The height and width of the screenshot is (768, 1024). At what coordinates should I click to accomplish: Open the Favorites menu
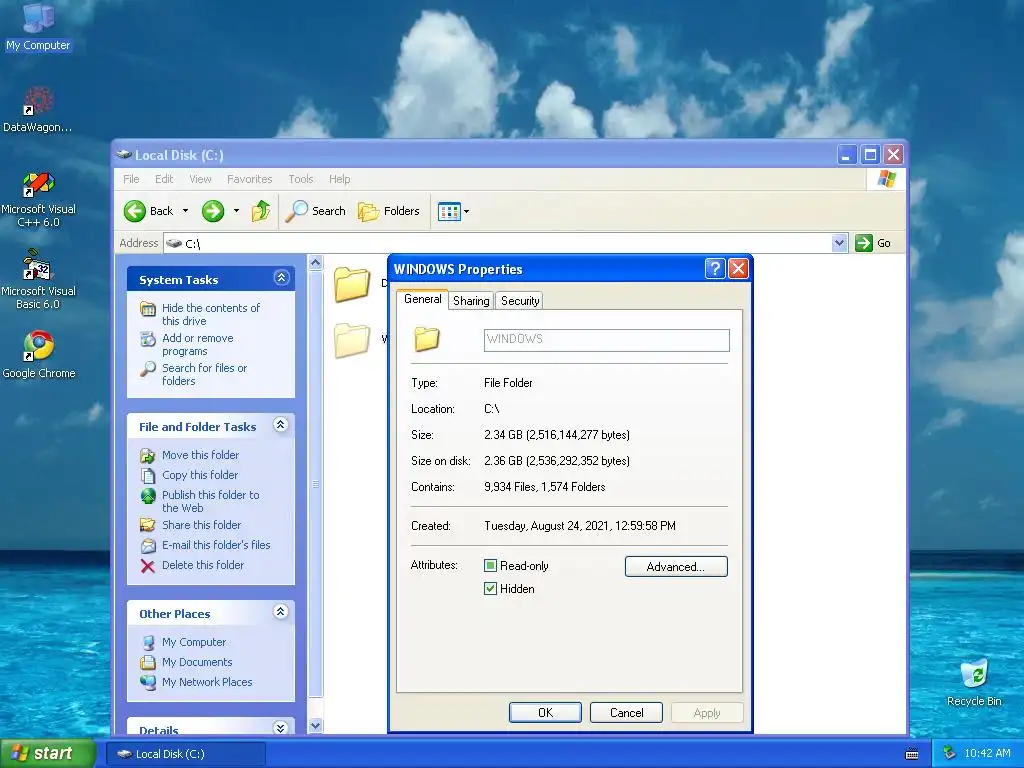pyautogui.click(x=249, y=179)
